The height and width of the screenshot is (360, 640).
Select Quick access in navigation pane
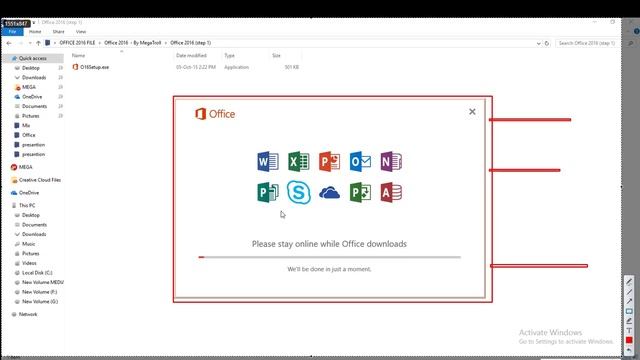pyautogui.click(x=33, y=58)
